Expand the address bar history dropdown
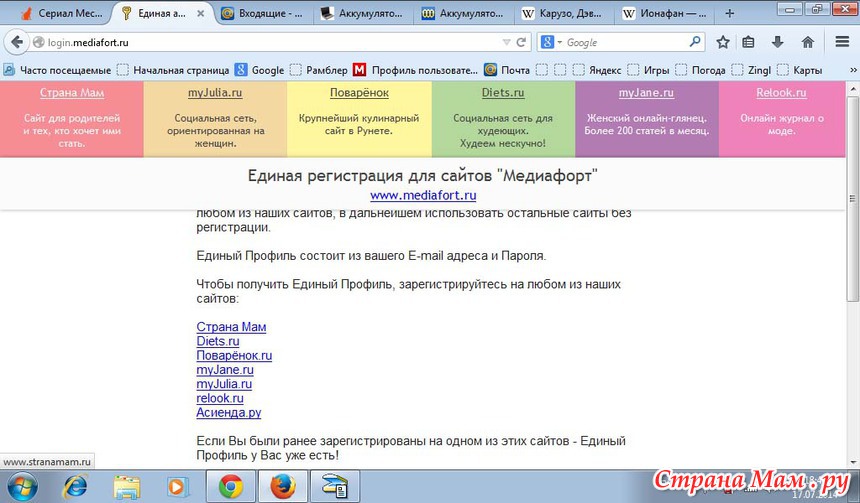 click(506, 42)
